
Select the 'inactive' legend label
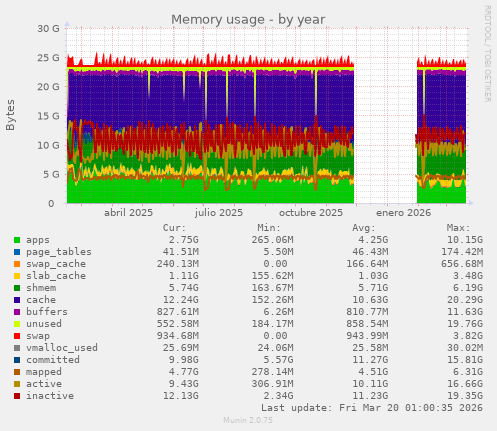(50, 396)
